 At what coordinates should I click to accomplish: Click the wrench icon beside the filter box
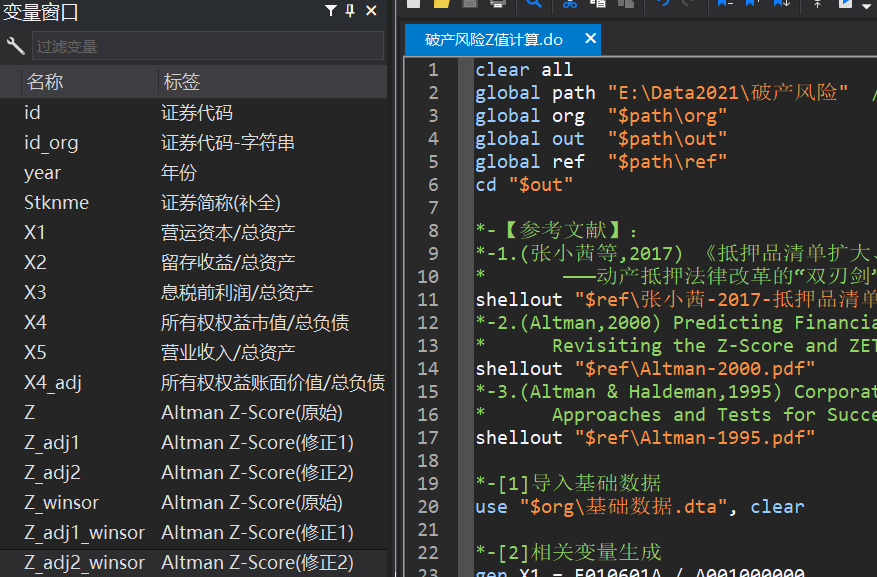pos(15,46)
